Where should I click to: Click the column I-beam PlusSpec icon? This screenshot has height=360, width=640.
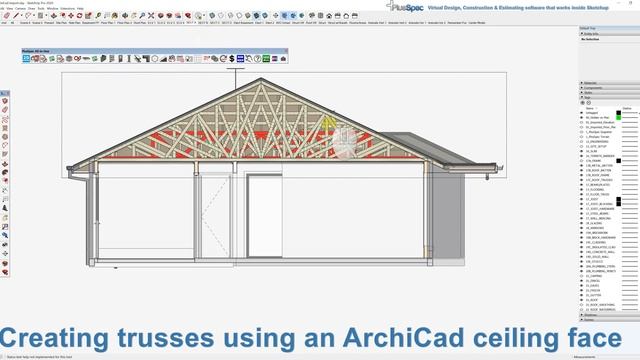(x=129, y=59)
